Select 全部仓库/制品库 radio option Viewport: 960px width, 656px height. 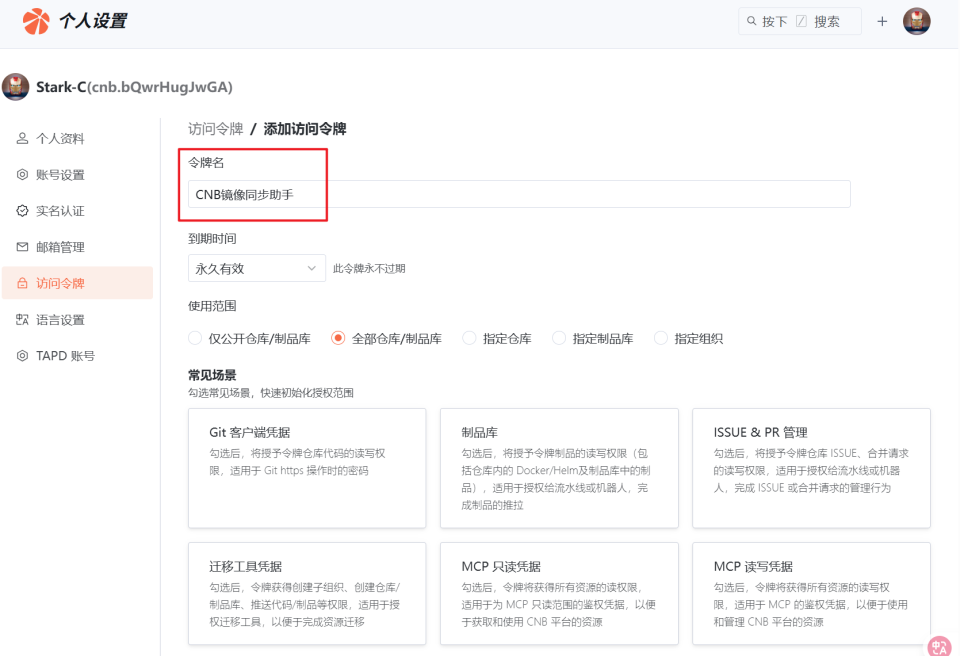point(338,338)
